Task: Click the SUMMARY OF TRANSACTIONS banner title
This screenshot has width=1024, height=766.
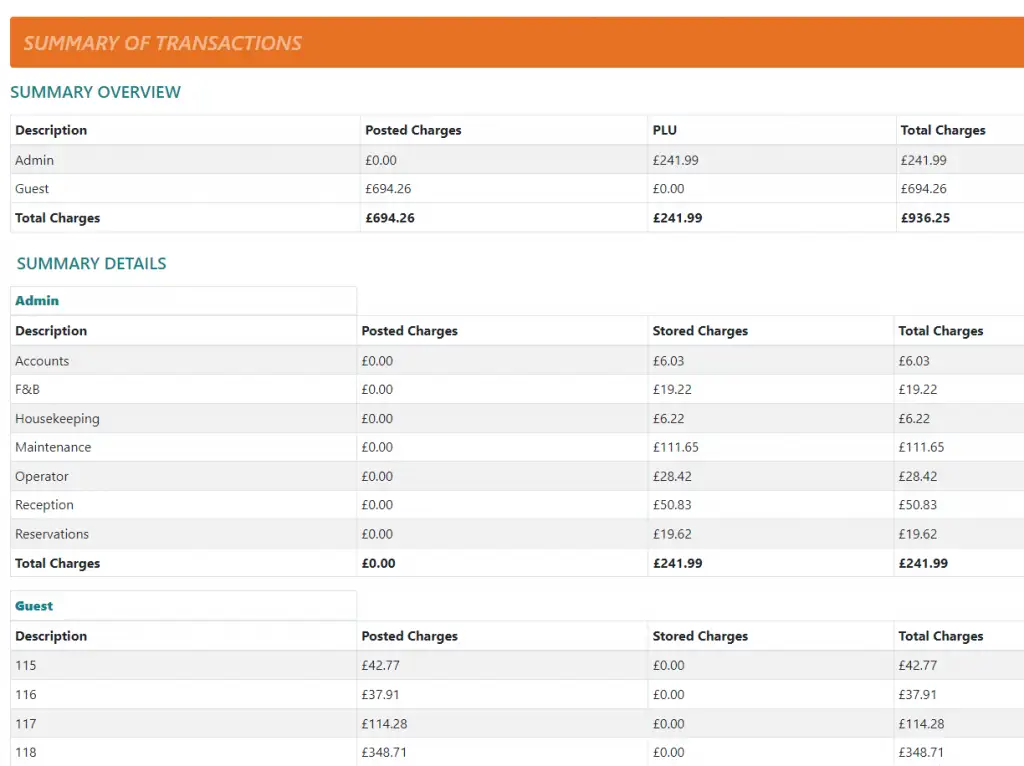Action: (163, 43)
